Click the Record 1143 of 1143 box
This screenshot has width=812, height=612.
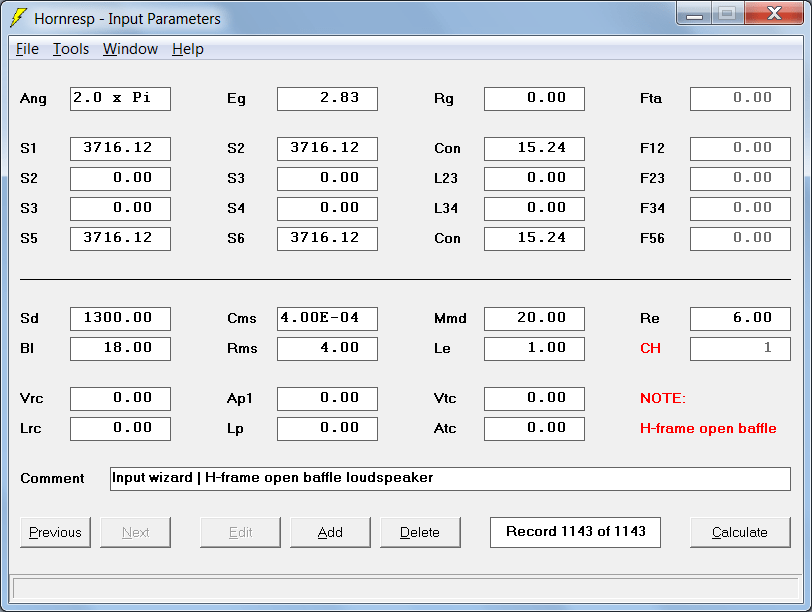[575, 532]
